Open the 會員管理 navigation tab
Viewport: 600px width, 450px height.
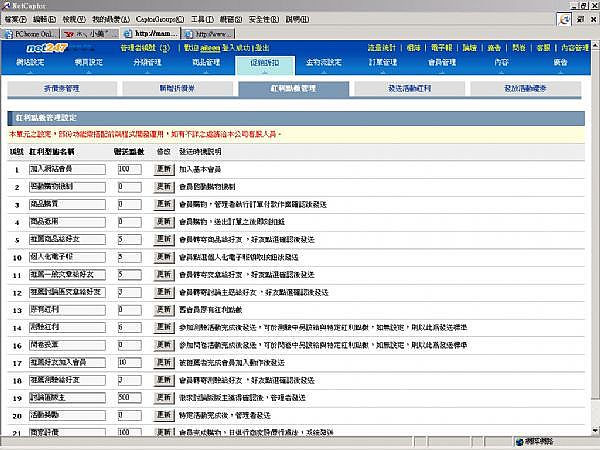pyautogui.click(x=443, y=62)
